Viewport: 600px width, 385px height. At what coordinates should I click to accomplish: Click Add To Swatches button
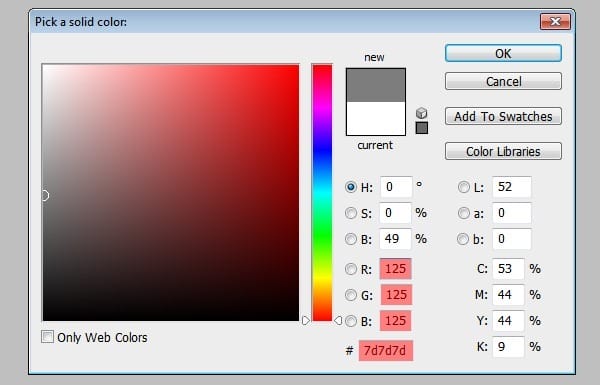click(503, 116)
